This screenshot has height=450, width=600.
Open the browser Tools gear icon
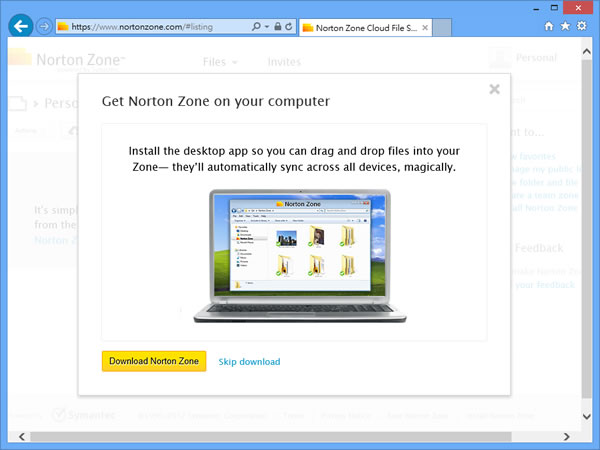pos(582,26)
